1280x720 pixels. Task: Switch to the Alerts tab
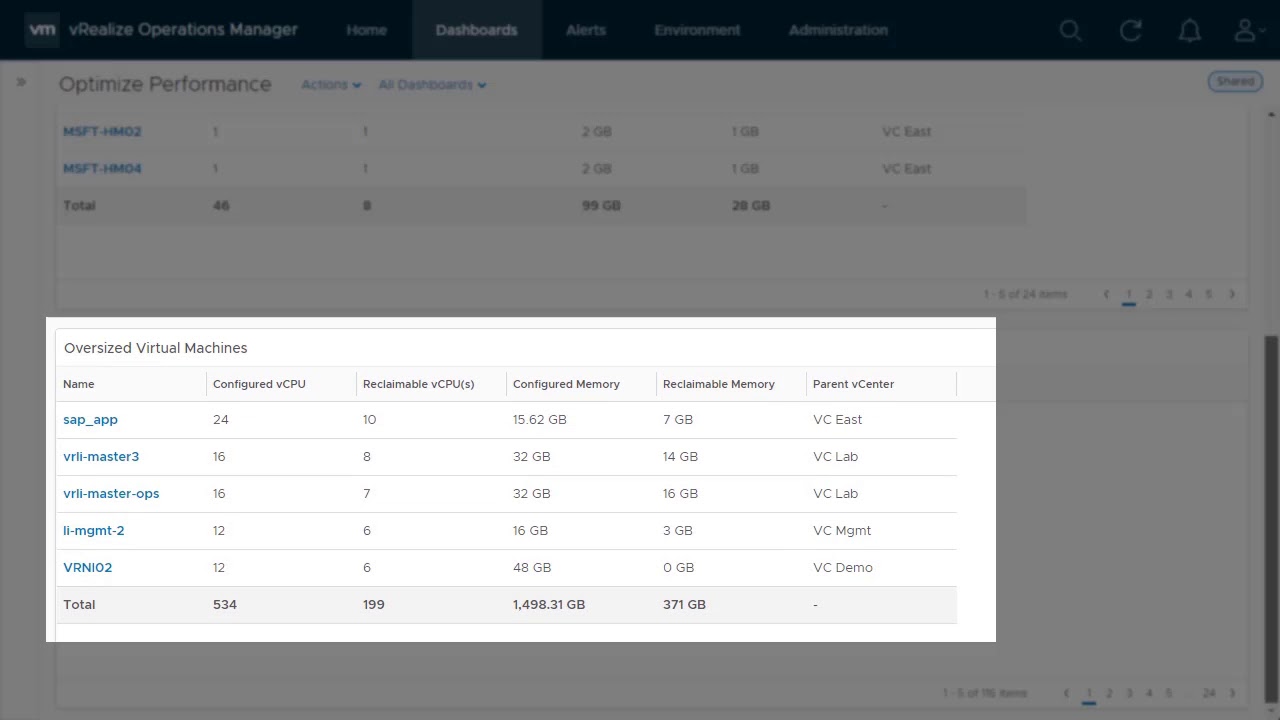click(x=586, y=30)
